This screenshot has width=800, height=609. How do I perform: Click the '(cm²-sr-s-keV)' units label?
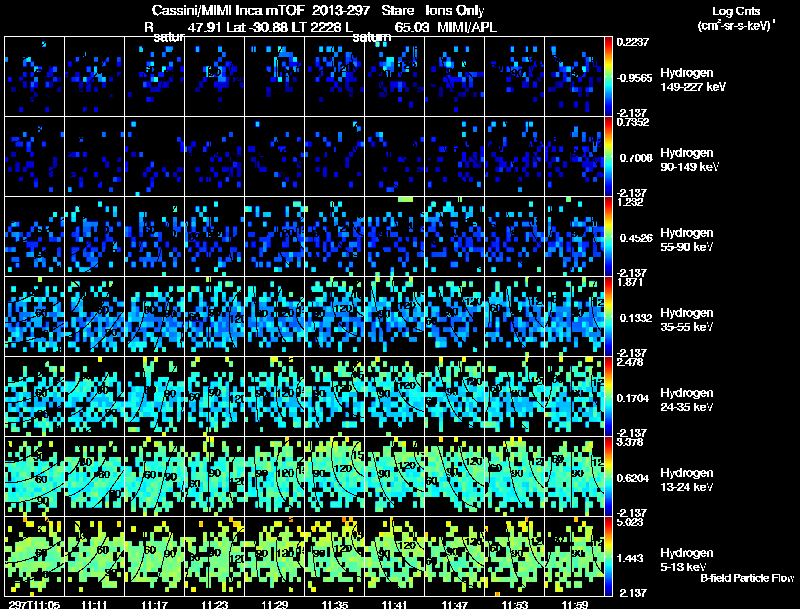[734, 25]
